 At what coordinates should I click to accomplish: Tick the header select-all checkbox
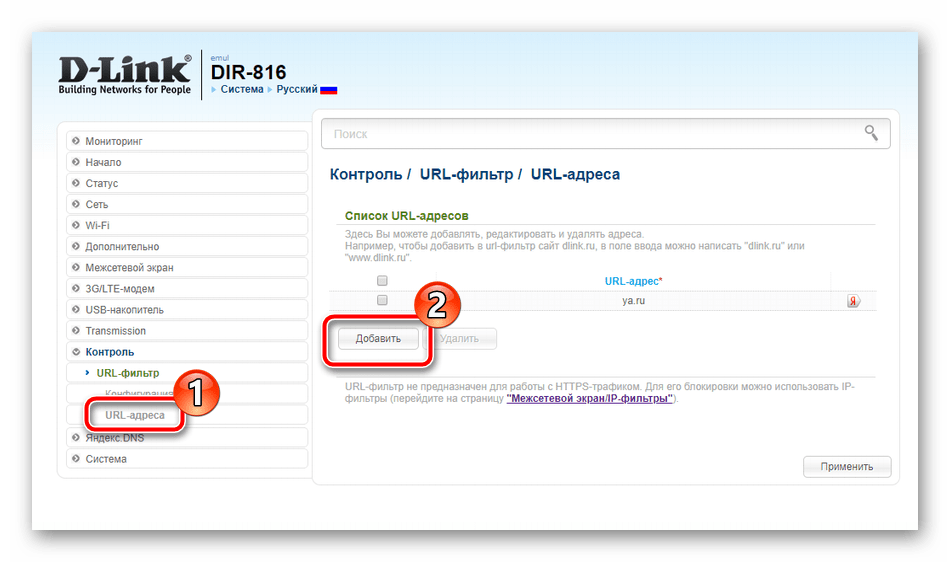(382, 280)
